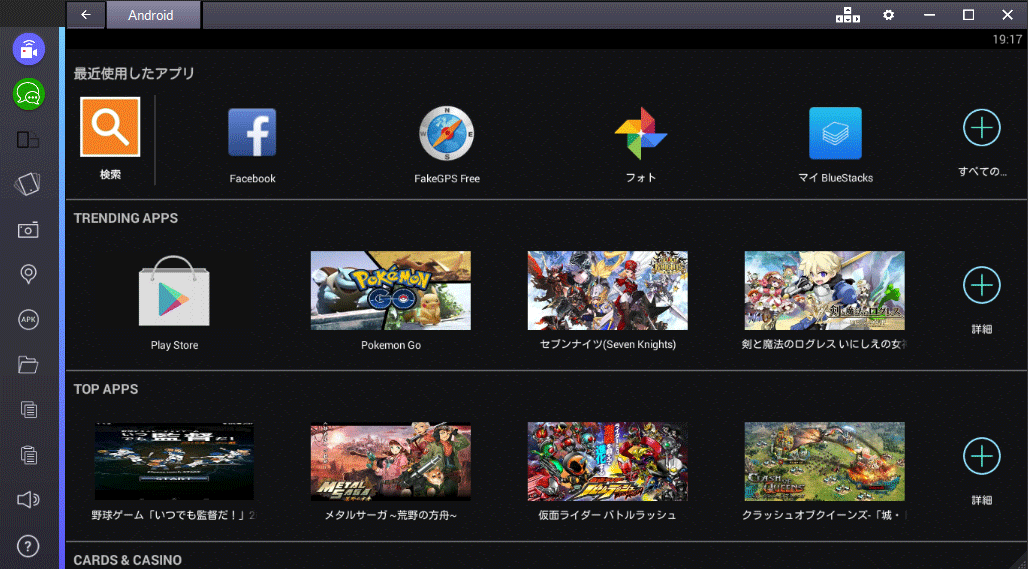1028x569 pixels.
Task: Close the BlueStacks window
Action: point(1008,14)
